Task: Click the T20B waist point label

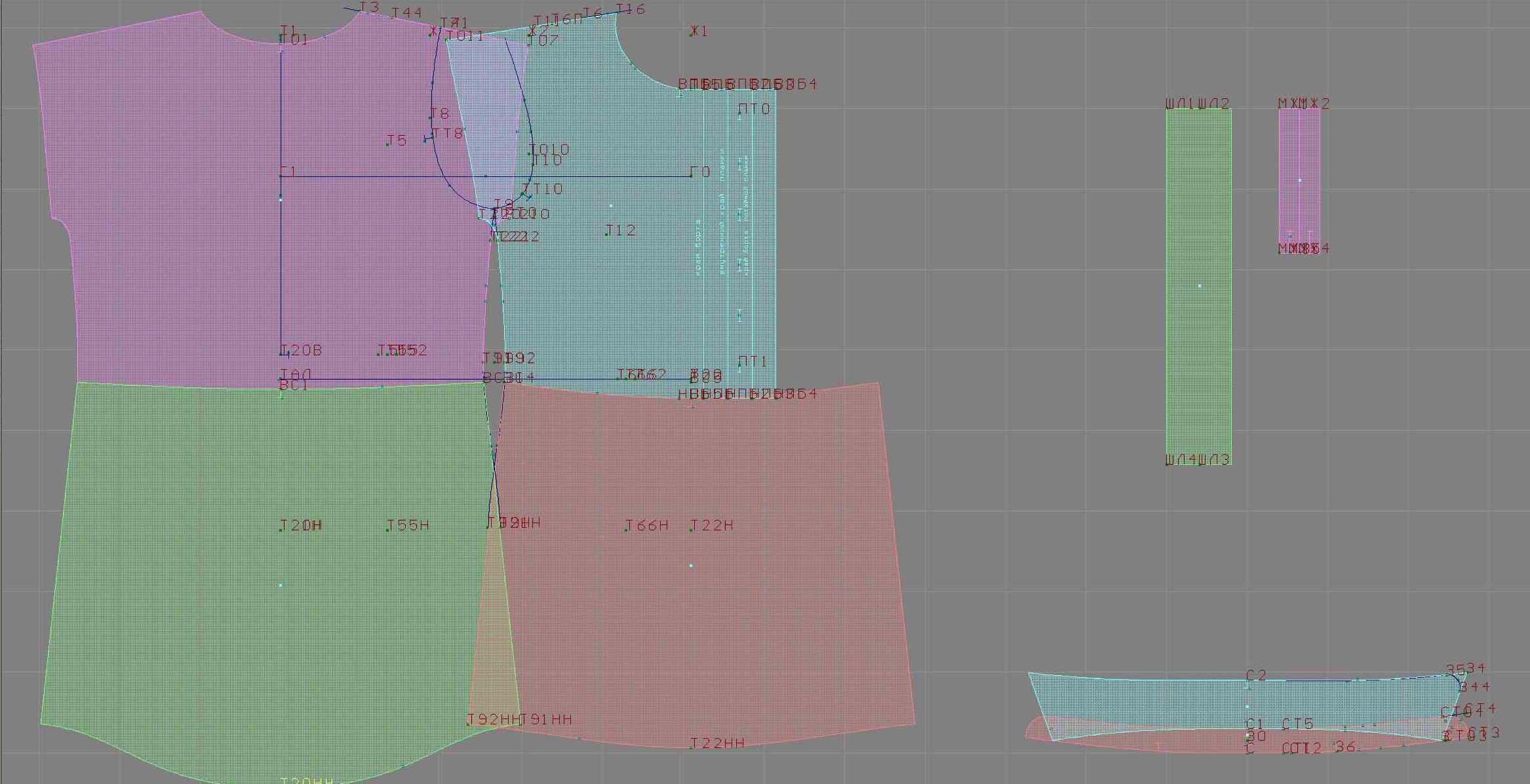Action: 302,350
